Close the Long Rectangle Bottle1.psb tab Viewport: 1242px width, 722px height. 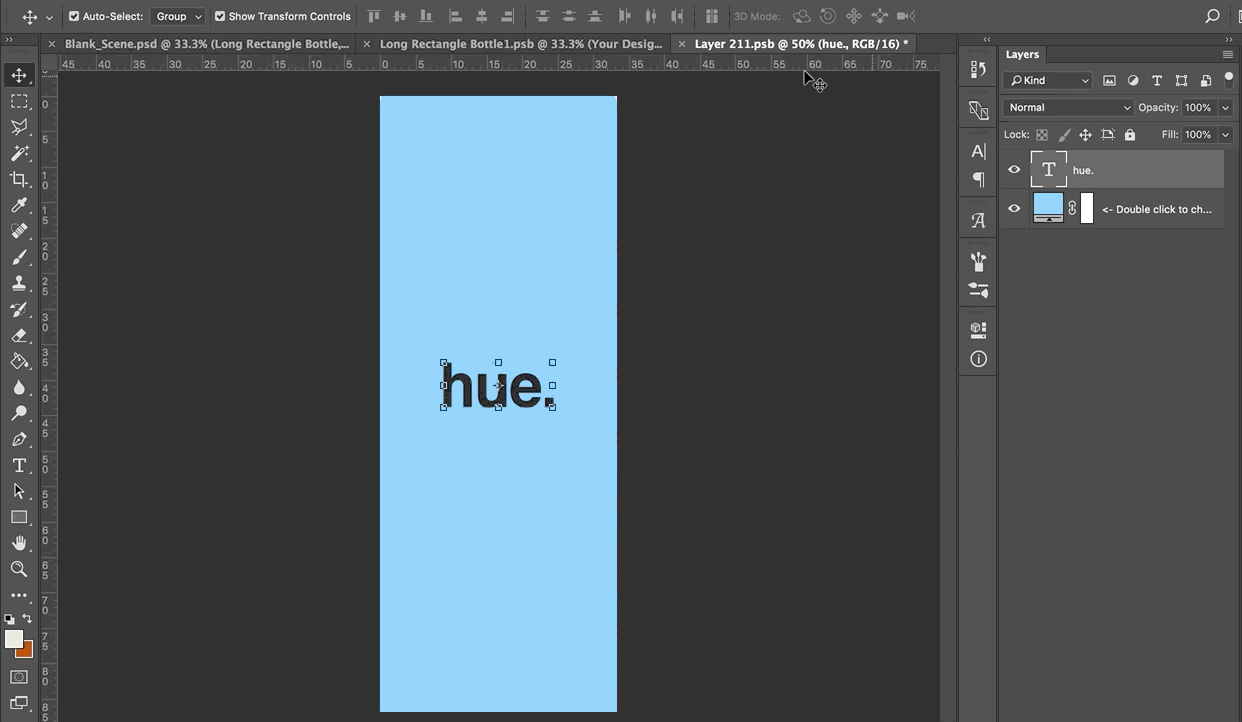tap(367, 44)
